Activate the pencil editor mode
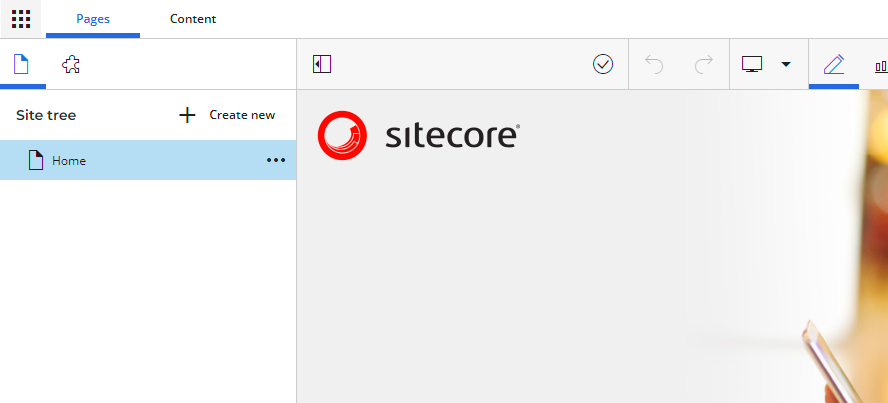This screenshot has width=888, height=403. pyautogui.click(x=834, y=65)
